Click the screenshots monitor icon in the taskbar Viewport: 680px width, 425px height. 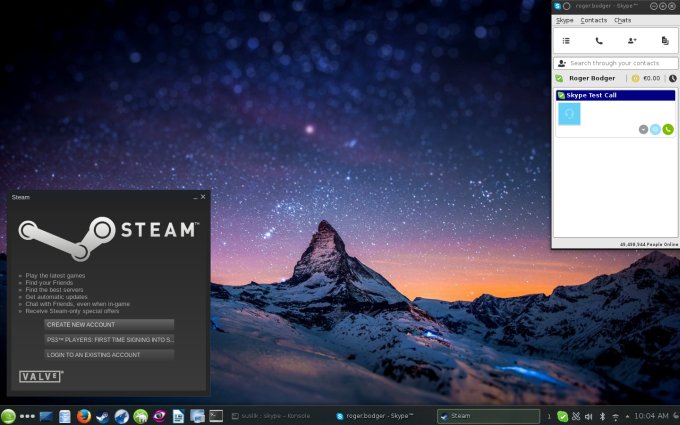197,416
